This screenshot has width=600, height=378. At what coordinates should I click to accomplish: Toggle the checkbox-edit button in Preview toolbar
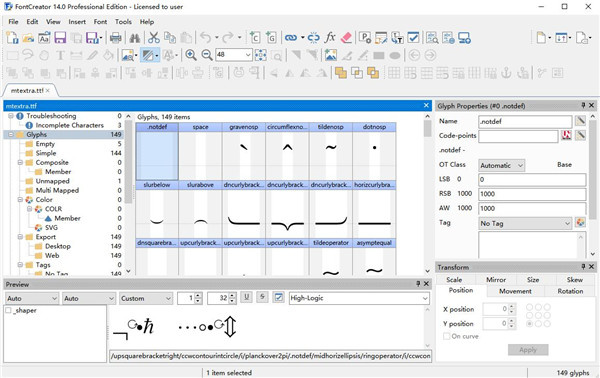tap(279, 297)
